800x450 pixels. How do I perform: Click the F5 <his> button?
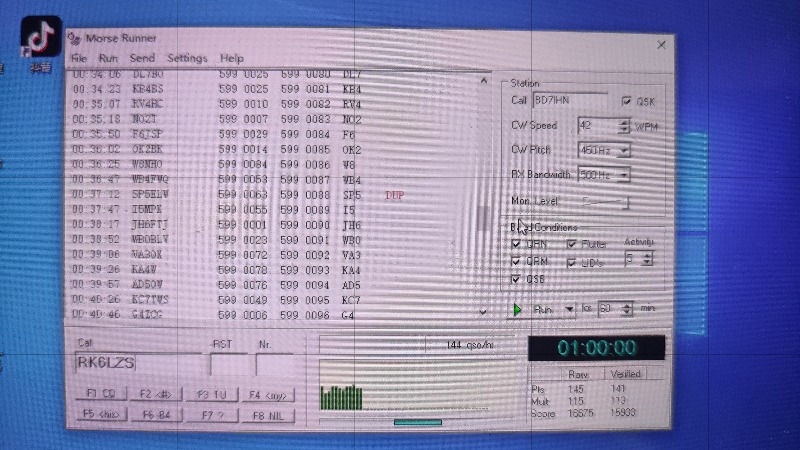tap(101, 414)
